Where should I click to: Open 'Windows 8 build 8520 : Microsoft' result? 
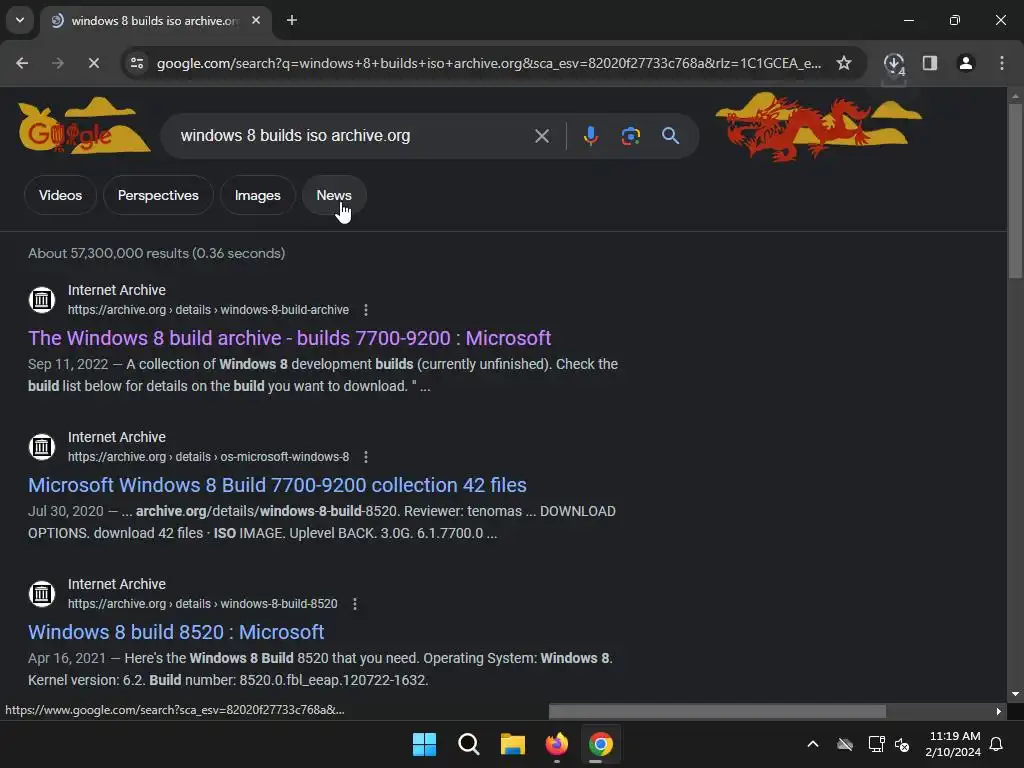176,632
